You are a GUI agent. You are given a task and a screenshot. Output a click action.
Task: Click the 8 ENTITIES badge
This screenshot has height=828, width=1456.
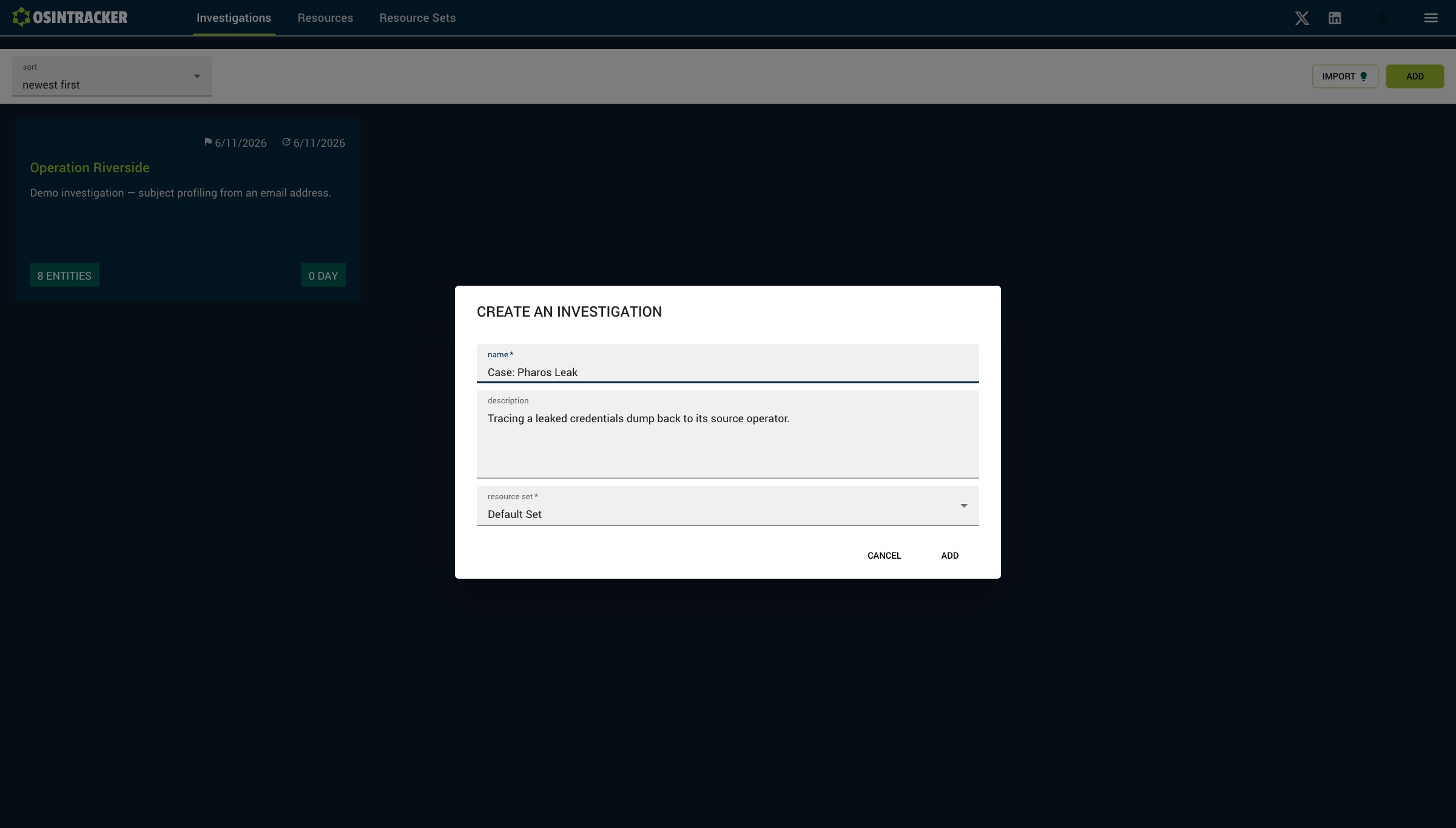pyautogui.click(x=64, y=275)
